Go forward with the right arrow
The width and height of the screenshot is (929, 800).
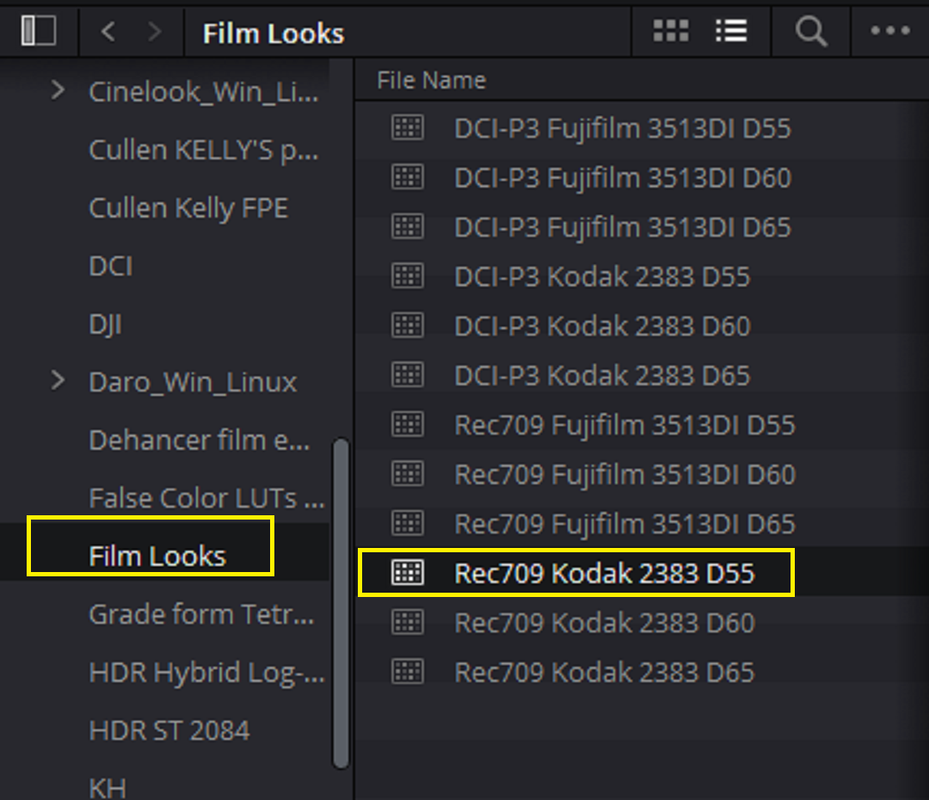point(155,31)
